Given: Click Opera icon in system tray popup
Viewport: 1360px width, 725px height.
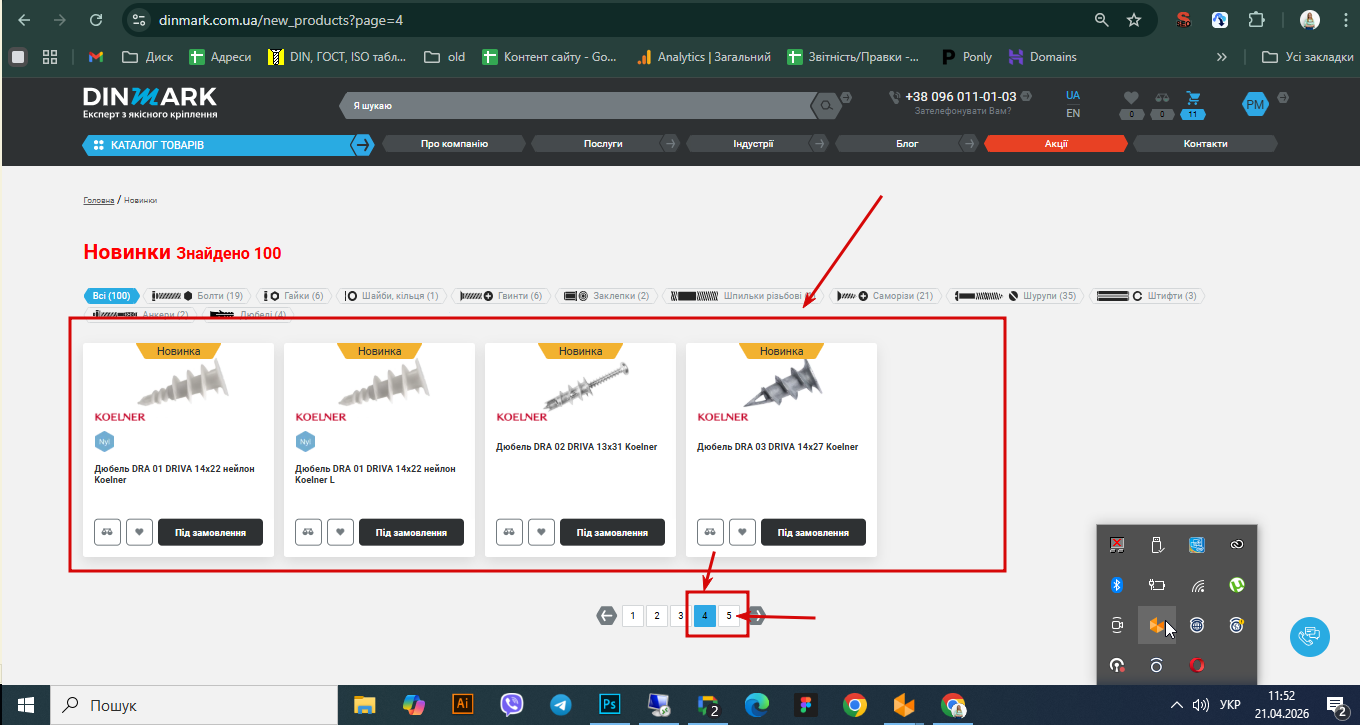Looking at the screenshot, I should (x=1196, y=665).
